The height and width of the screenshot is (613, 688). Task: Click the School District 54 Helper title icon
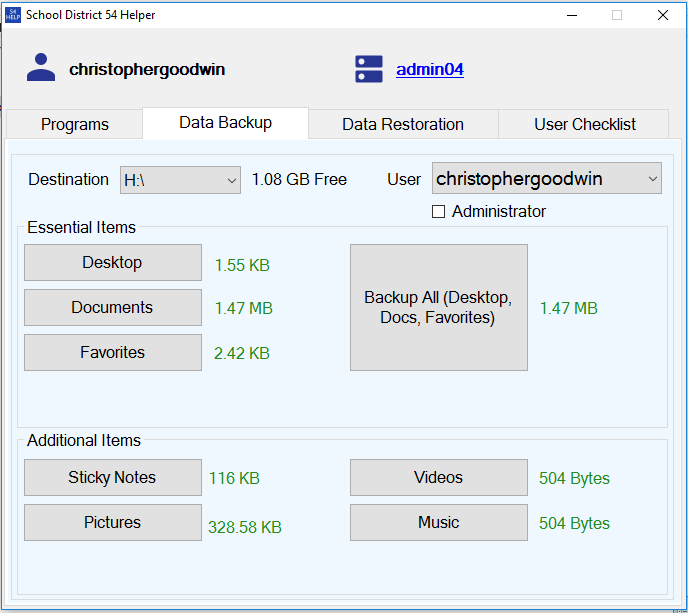pos(13,15)
